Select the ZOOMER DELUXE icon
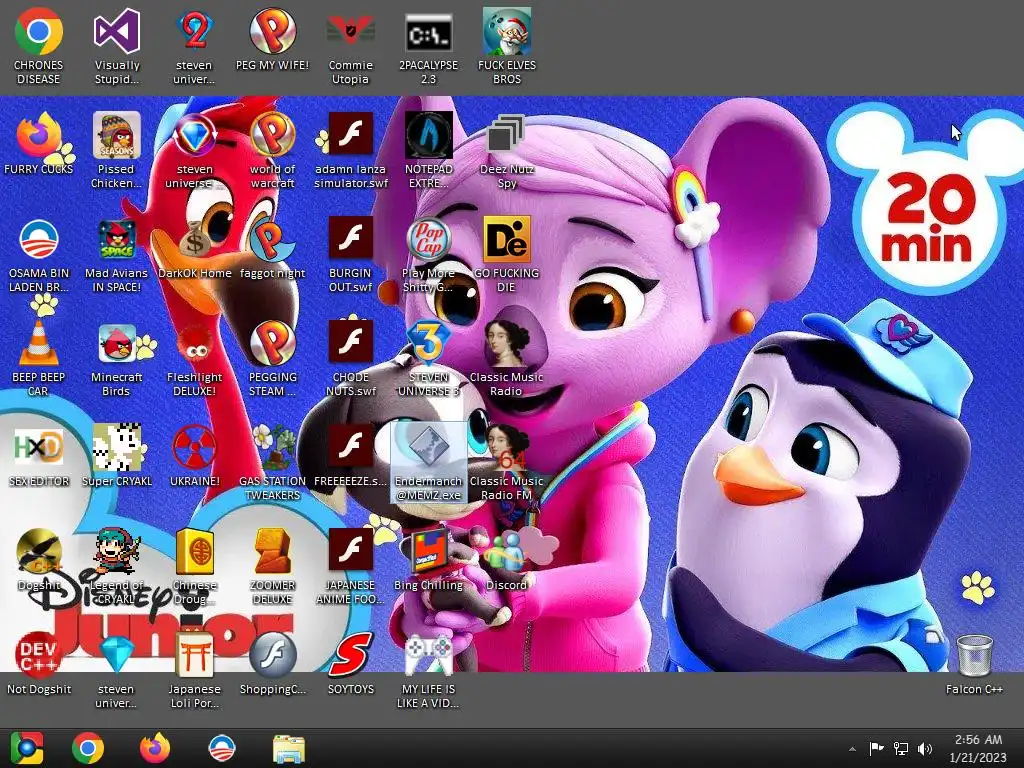The height and width of the screenshot is (768, 1024). tap(272, 566)
